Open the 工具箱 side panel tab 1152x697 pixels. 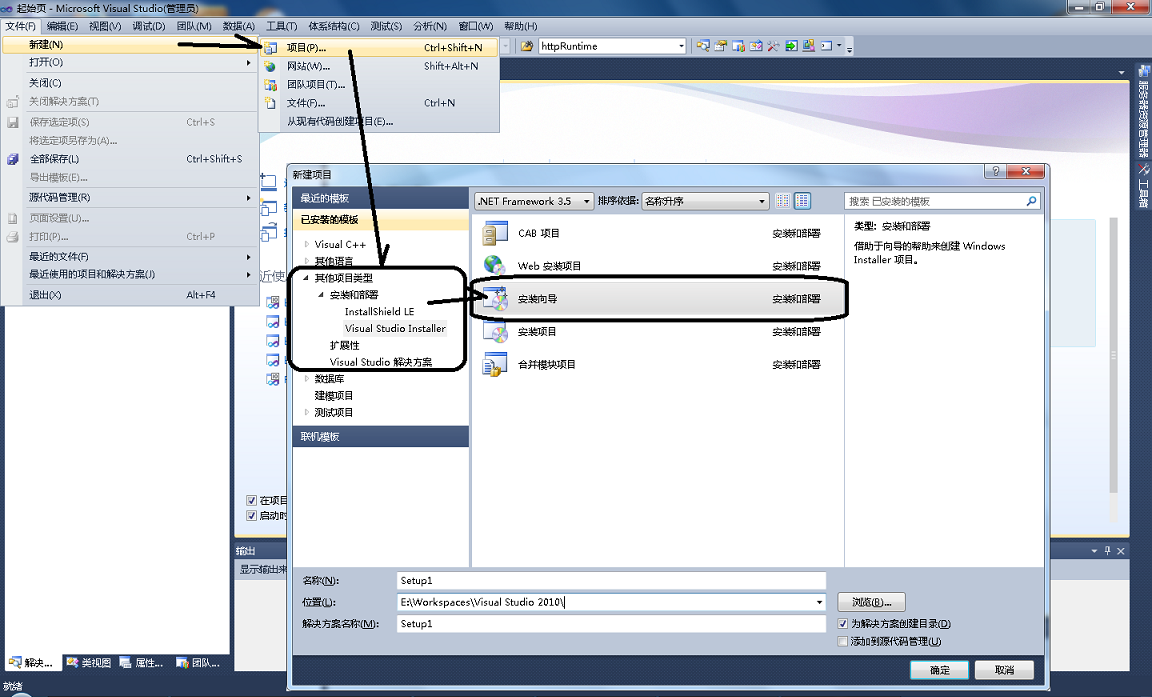1143,187
